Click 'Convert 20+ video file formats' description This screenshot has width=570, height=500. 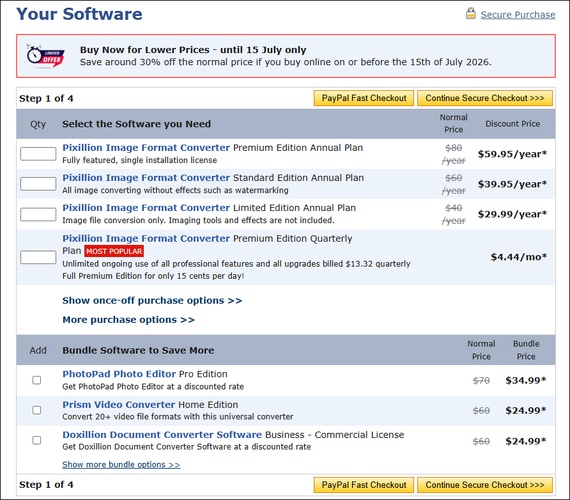point(178,417)
